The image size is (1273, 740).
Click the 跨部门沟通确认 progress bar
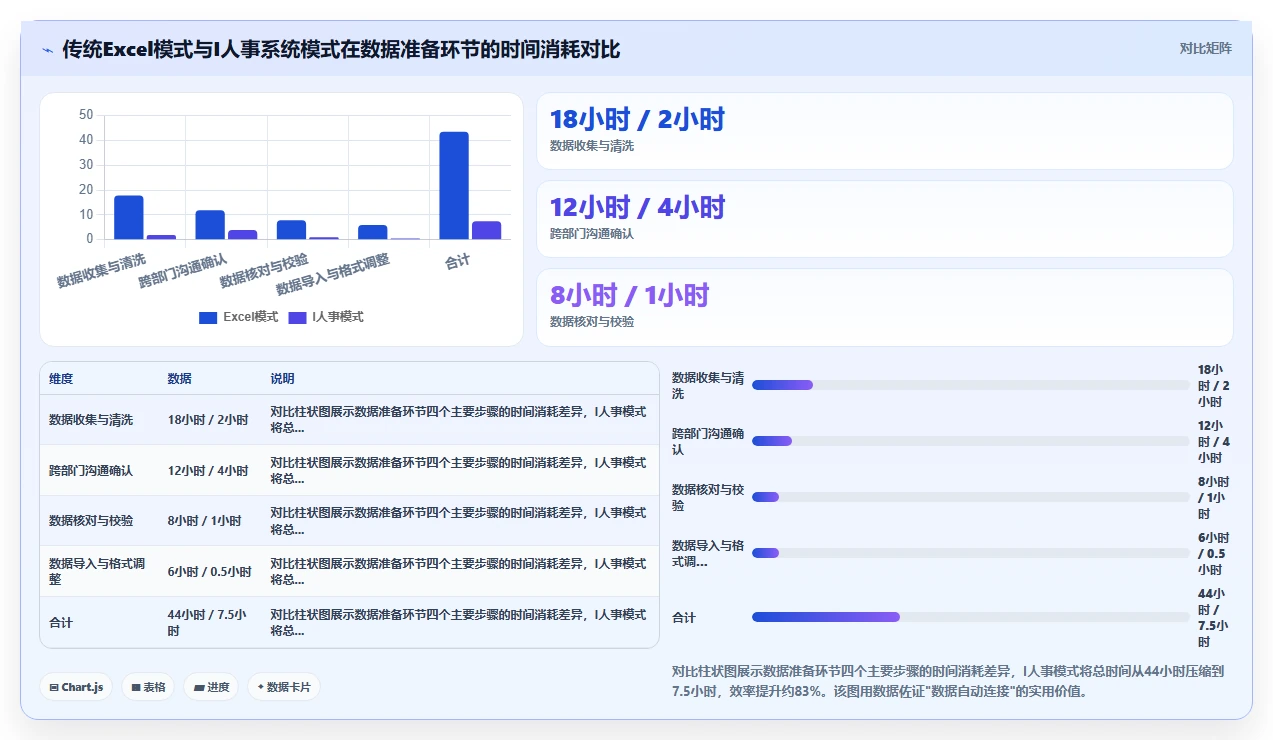coord(970,441)
